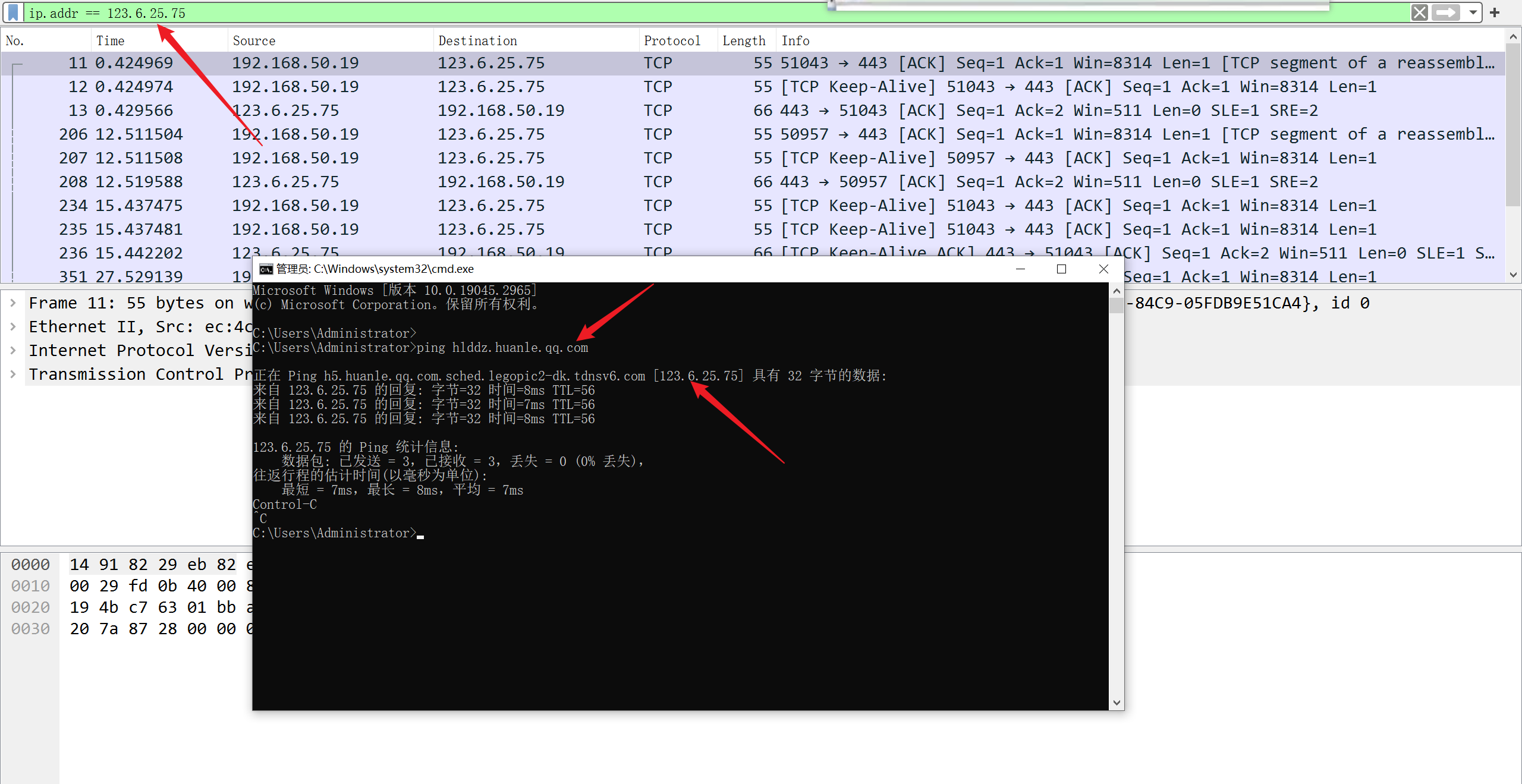Expand the Ethernet II details node

click(13, 327)
